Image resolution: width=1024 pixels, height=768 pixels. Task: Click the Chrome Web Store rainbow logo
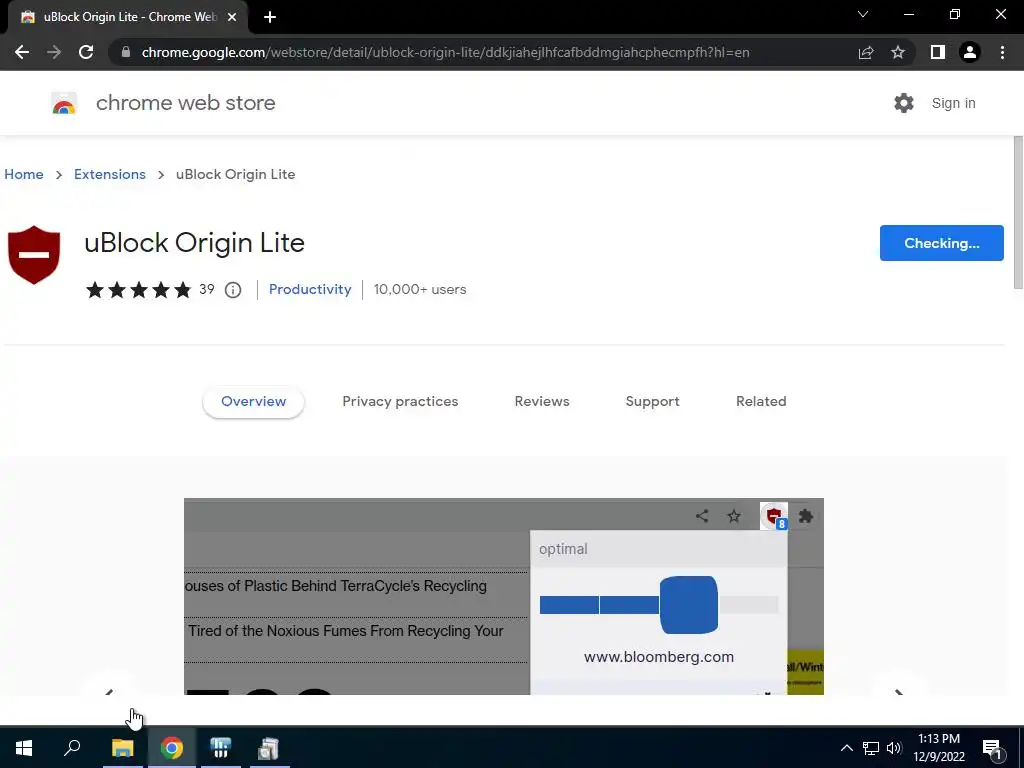tap(64, 103)
